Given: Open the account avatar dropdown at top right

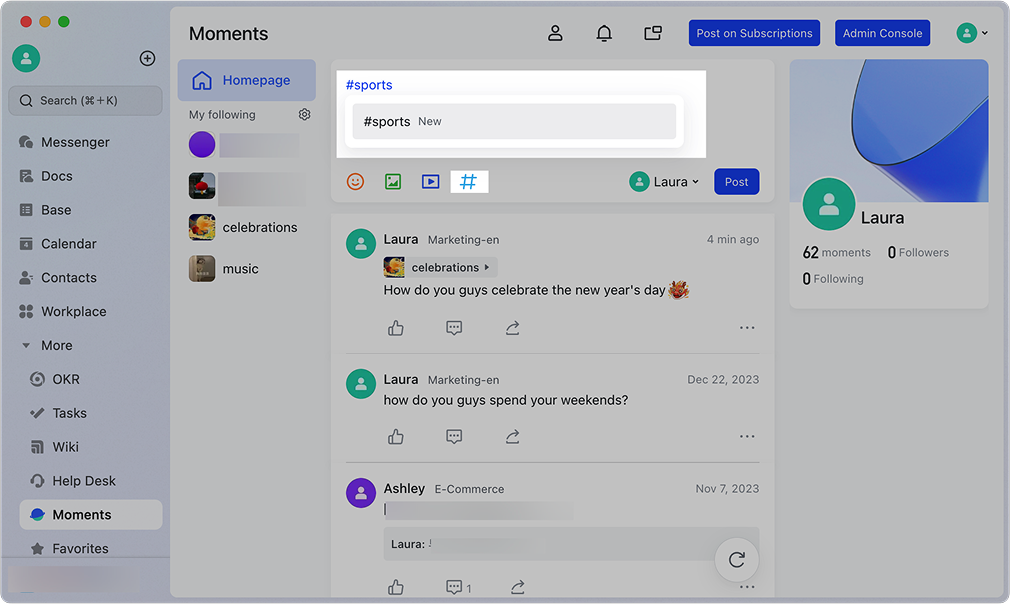Looking at the screenshot, I should point(972,33).
